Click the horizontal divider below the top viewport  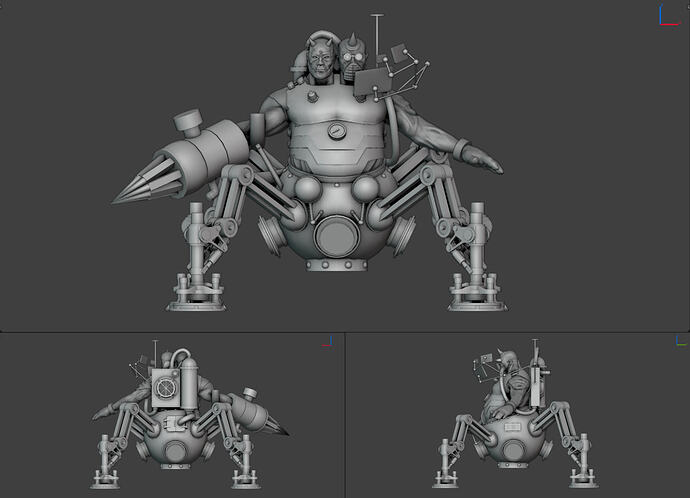(x=345, y=333)
